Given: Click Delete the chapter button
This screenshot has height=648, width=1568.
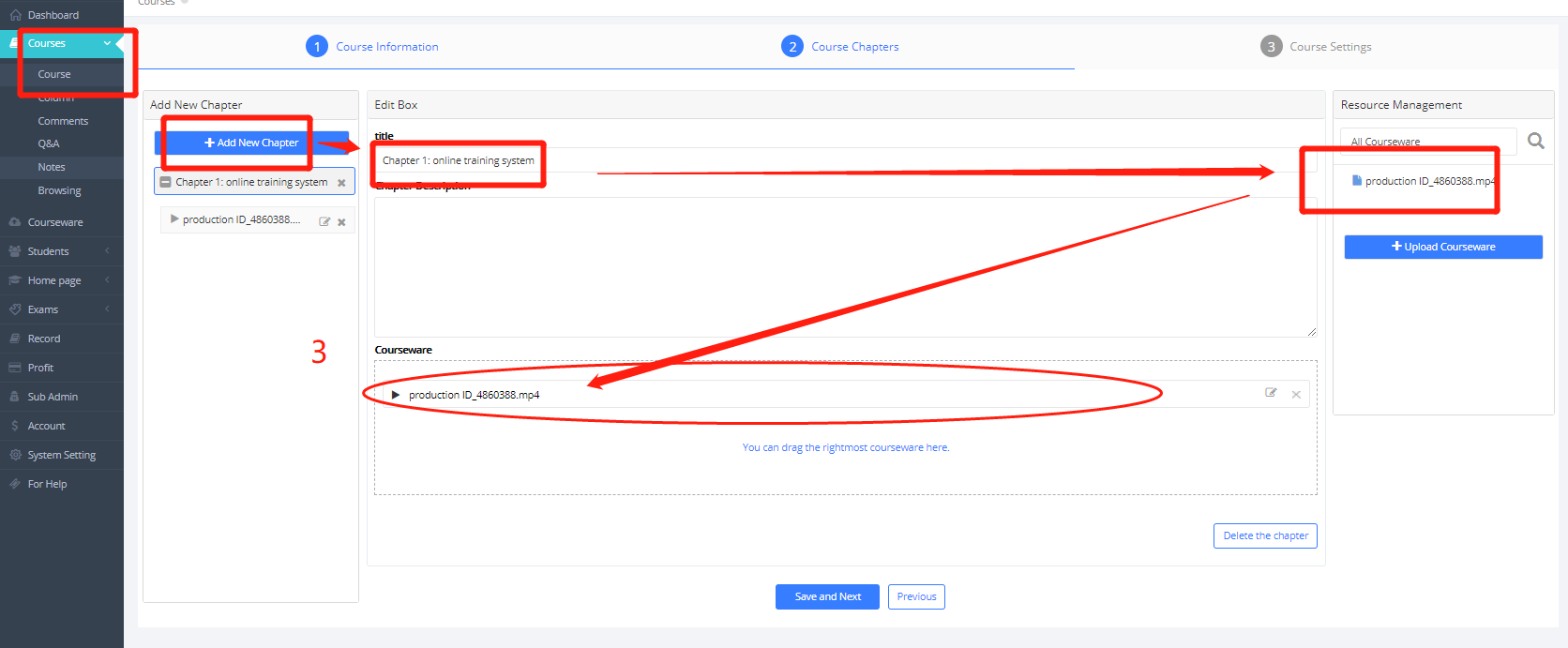Looking at the screenshot, I should click(x=1265, y=535).
